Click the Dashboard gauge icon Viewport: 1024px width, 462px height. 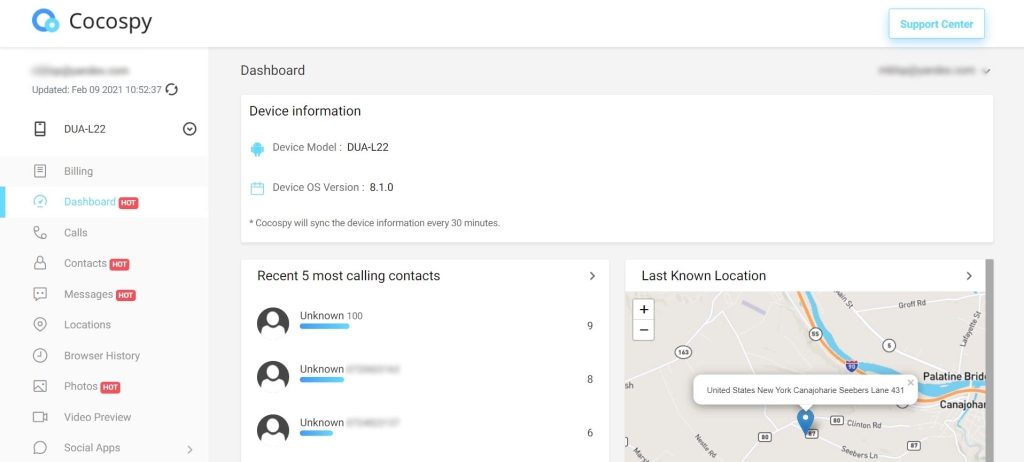40,202
